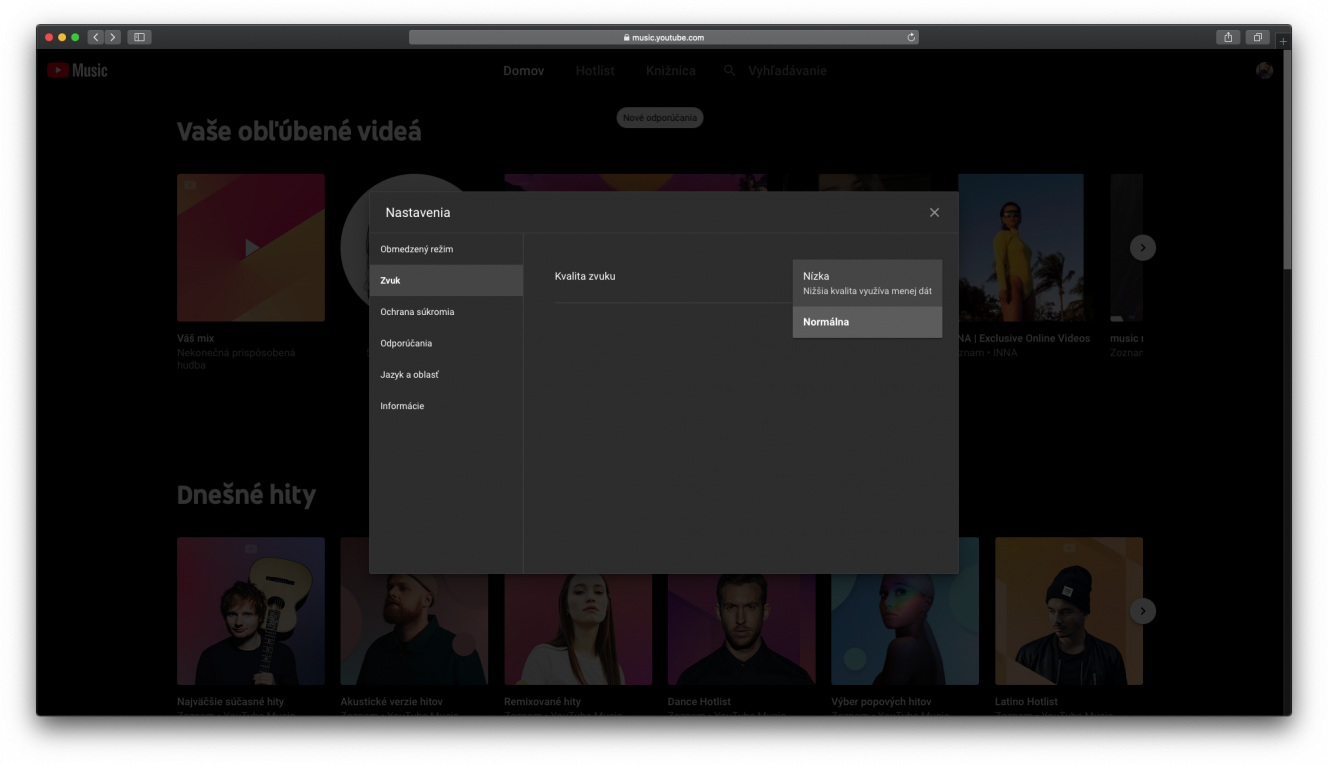Play the Váš mix thumbnail

click(x=251, y=247)
